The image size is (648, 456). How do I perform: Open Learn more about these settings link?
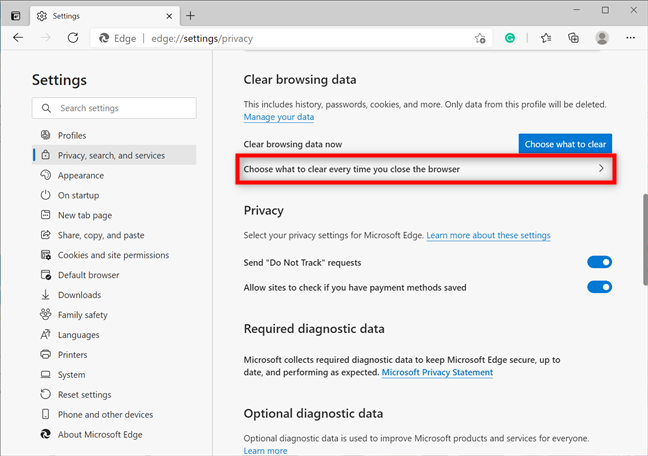[x=488, y=235]
